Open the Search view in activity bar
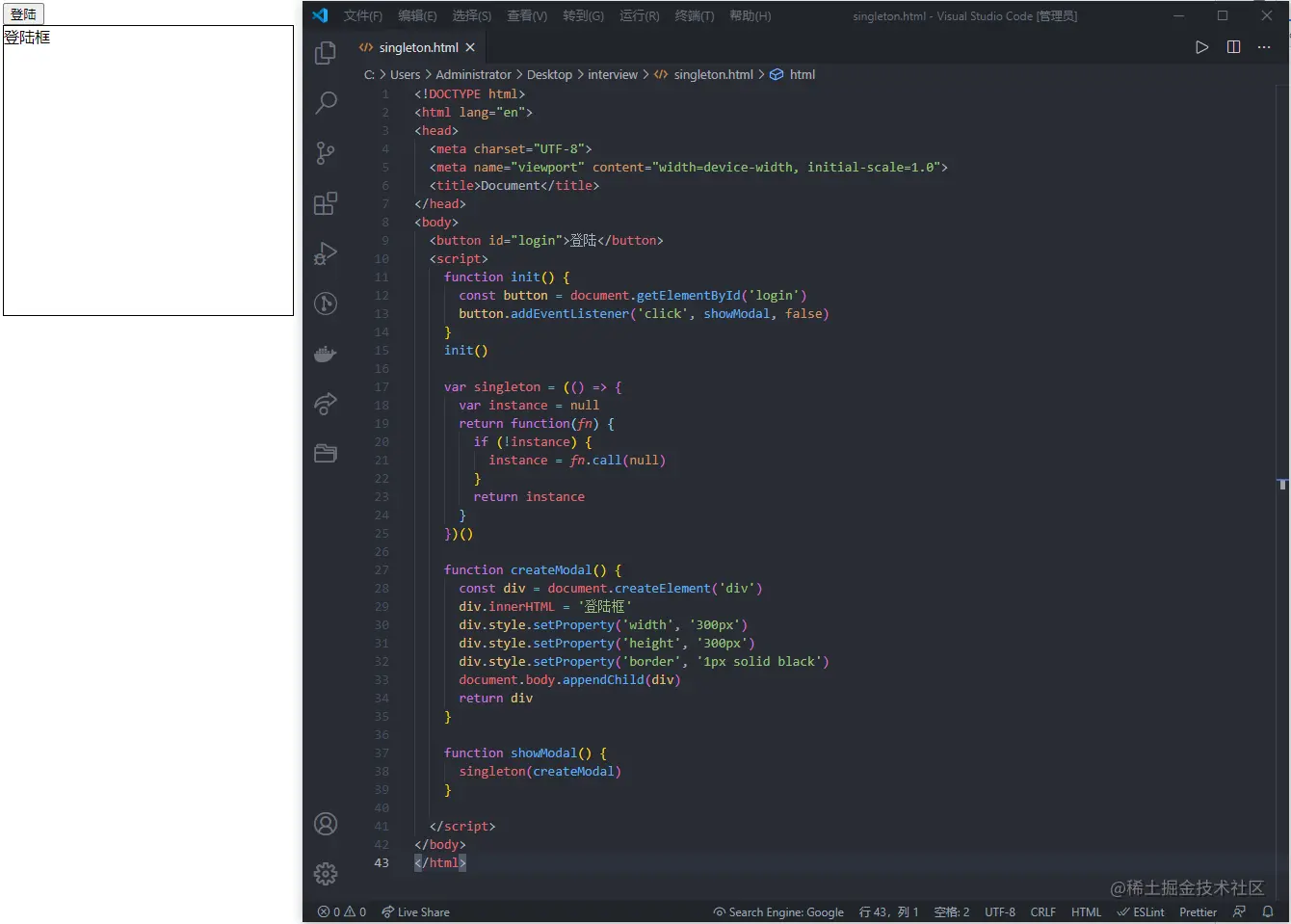1291x924 pixels. click(x=326, y=102)
